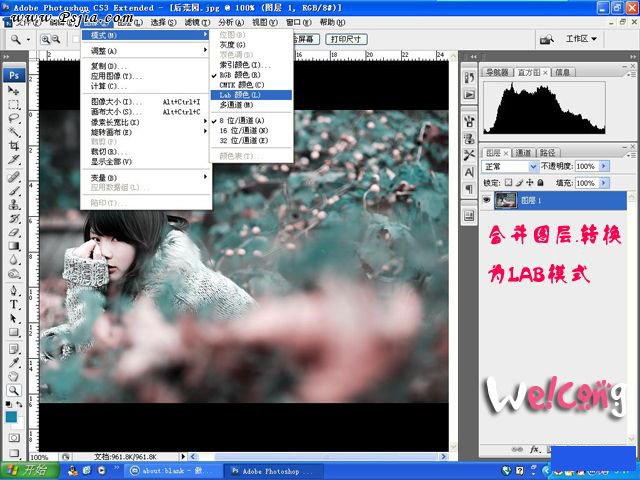Select the Crop tool
This screenshot has width=640, height=480.
coord(13,146)
